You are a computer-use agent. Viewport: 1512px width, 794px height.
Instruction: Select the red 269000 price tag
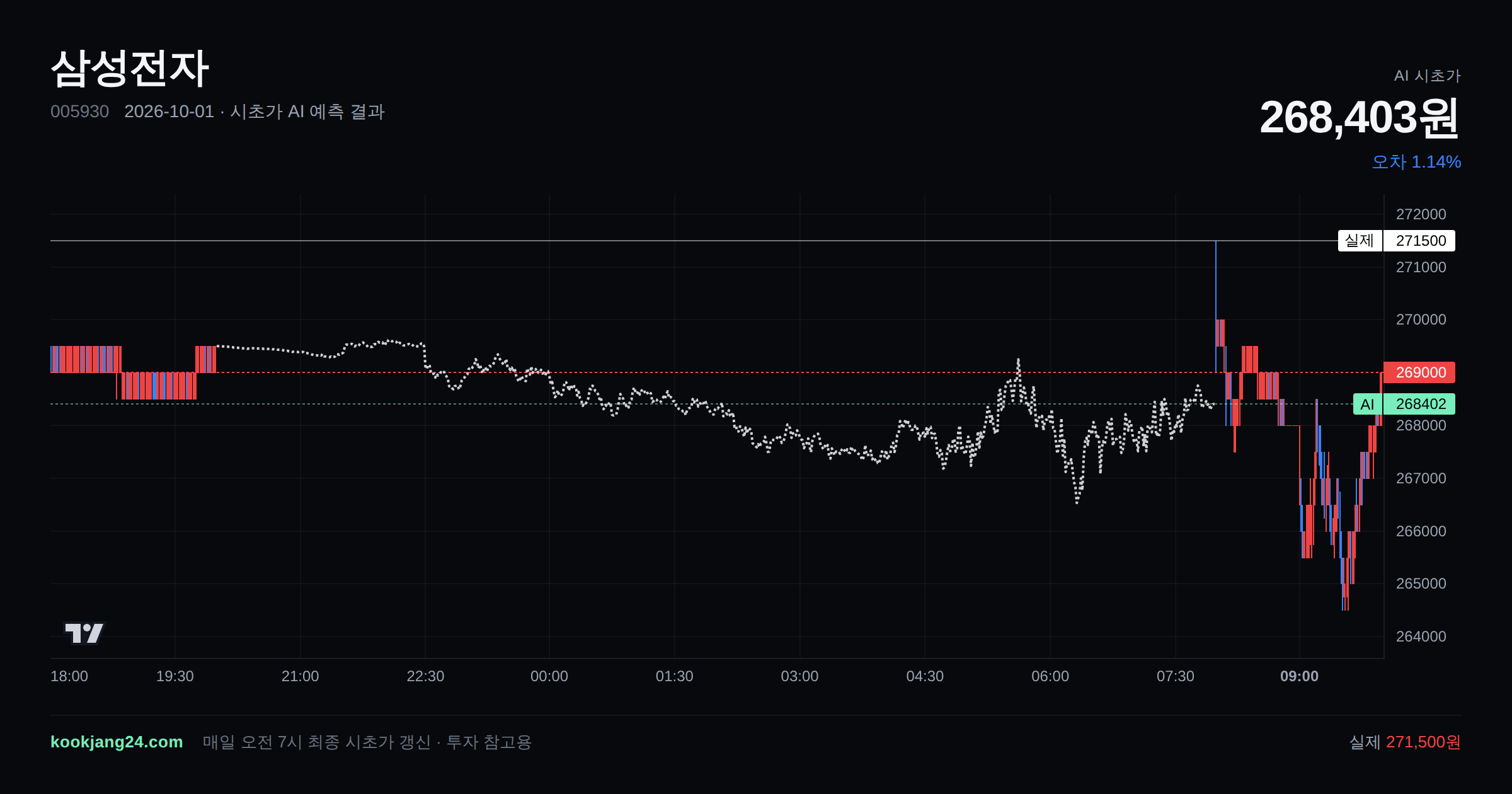[1419, 372]
